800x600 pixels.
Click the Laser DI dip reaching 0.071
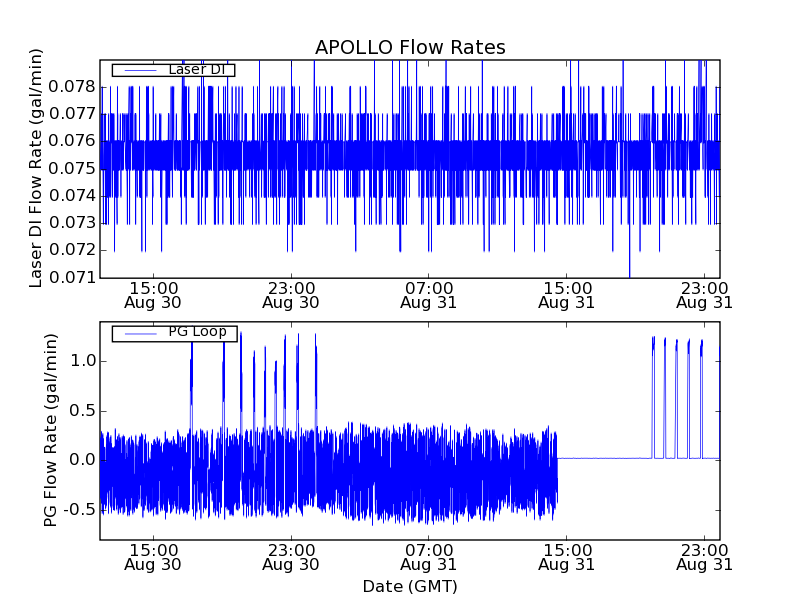click(629, 270)
